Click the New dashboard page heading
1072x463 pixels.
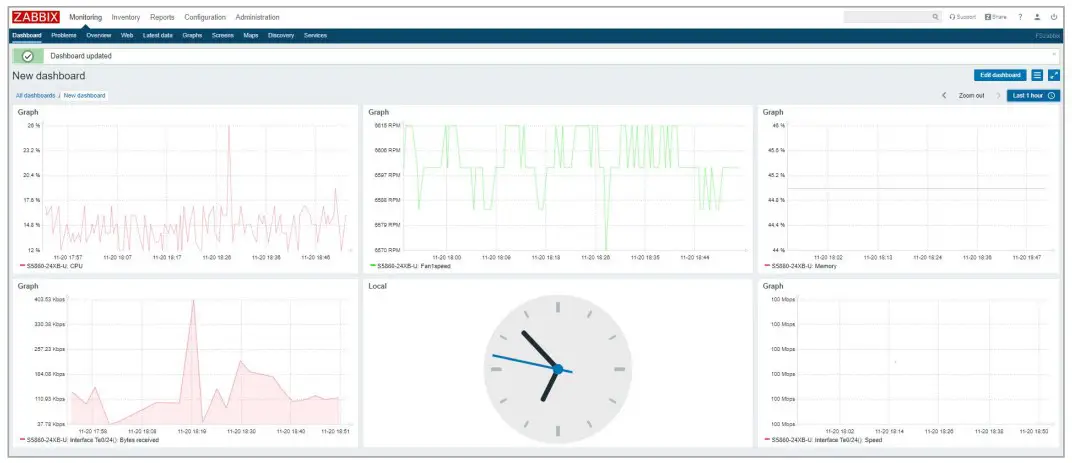click(x=49, y=76)
